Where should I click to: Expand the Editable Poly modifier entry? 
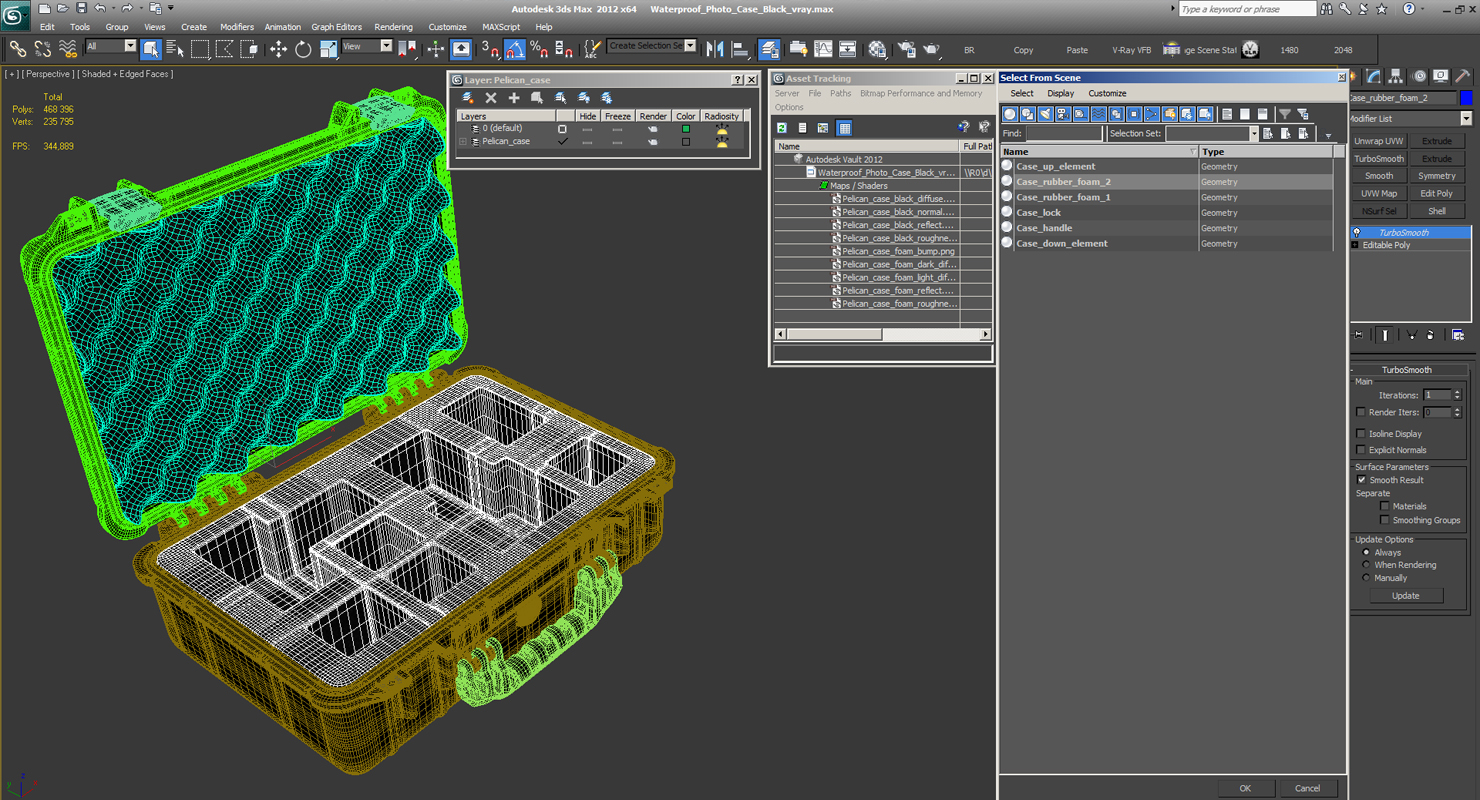point(1355,245)
